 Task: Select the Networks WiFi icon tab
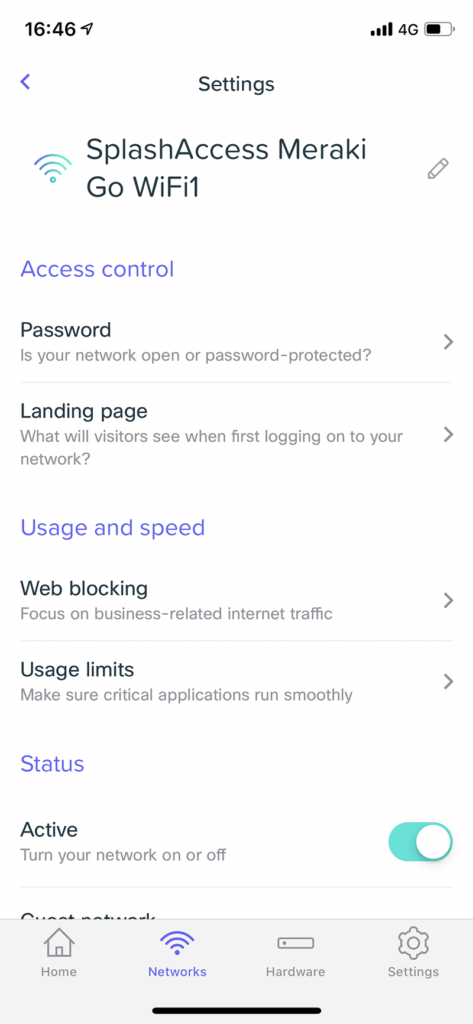click(177, 943)
